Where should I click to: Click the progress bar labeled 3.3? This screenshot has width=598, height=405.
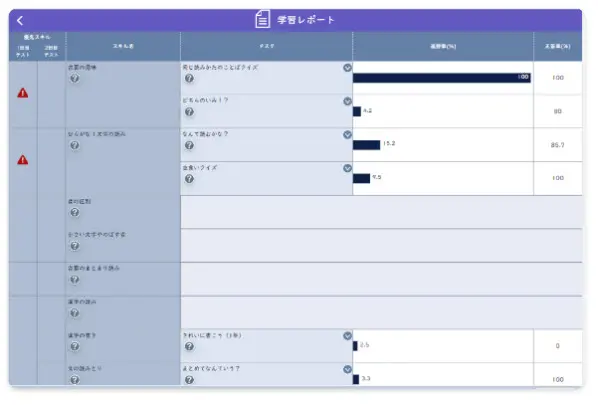click(356, 379)
